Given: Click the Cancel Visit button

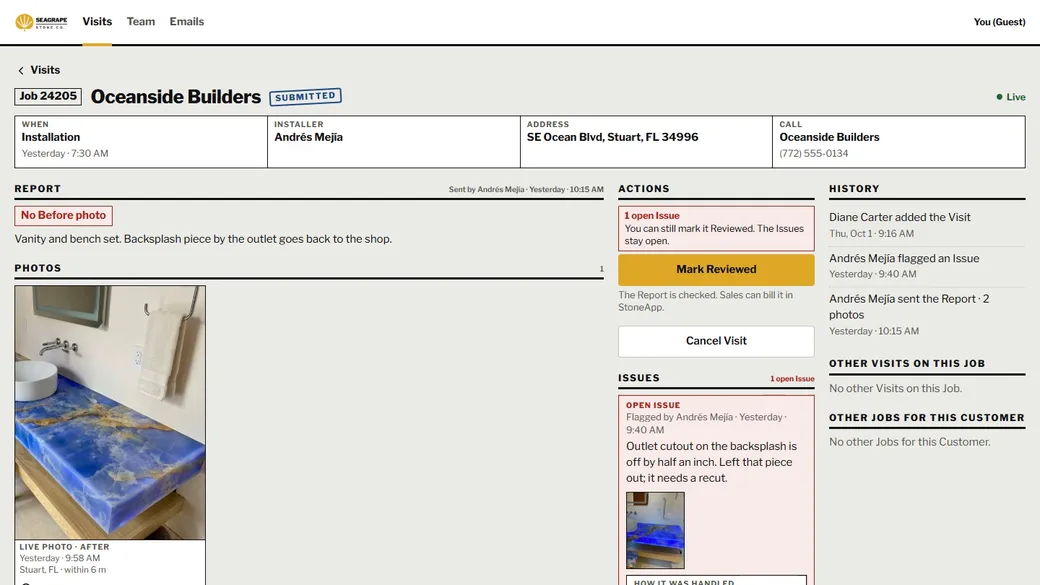Looking at the screenshot, I should click(716, 341).
